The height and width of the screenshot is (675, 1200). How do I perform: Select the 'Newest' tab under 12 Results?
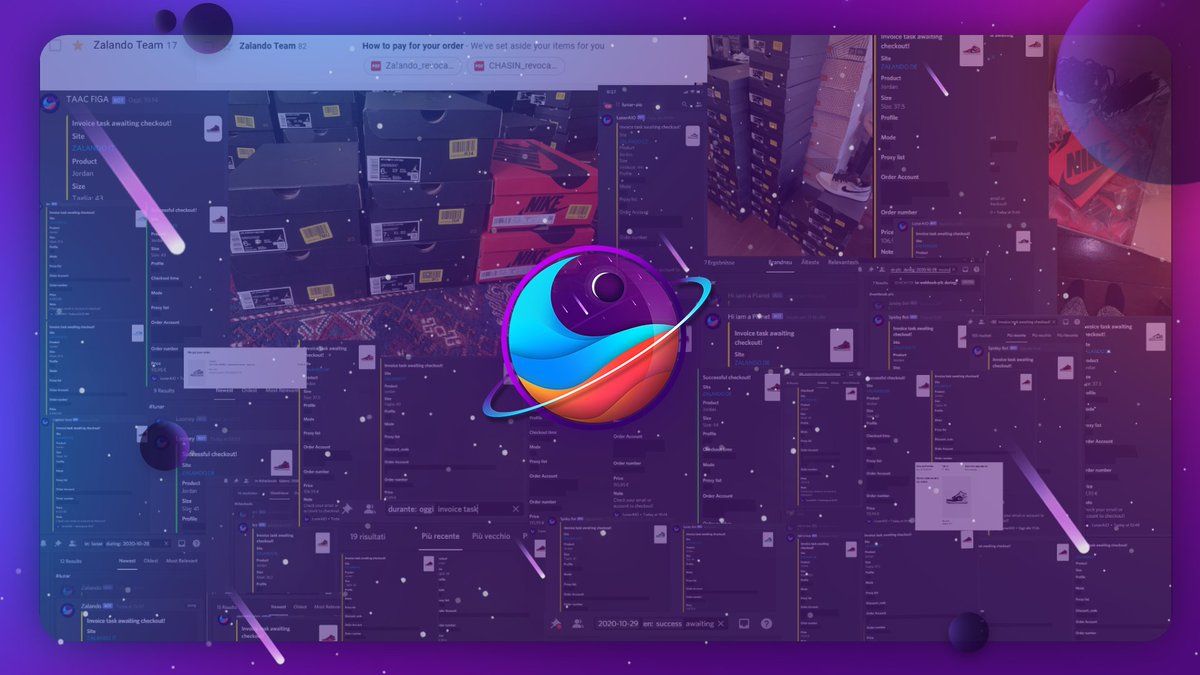127,561
